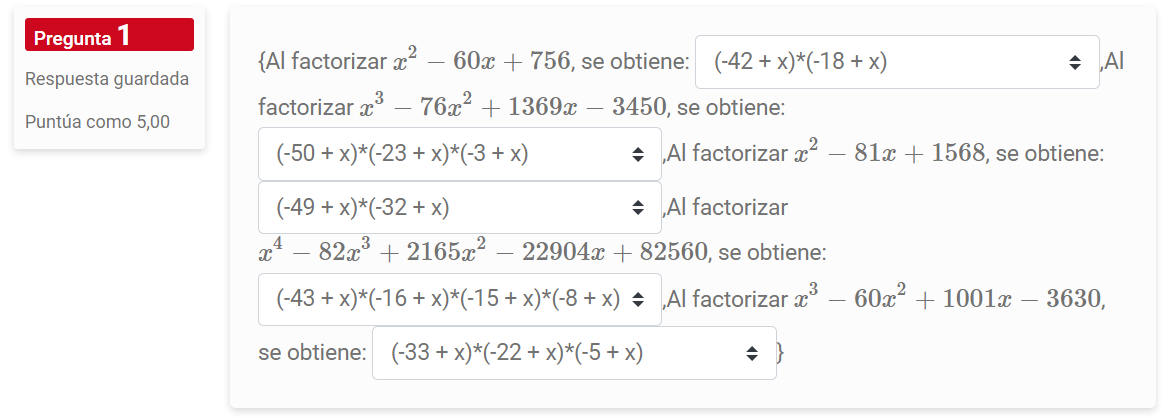This screenshot has width=1162, height=417.
Task: Click the cubic expression ending in − 3630
Action: 947,298
